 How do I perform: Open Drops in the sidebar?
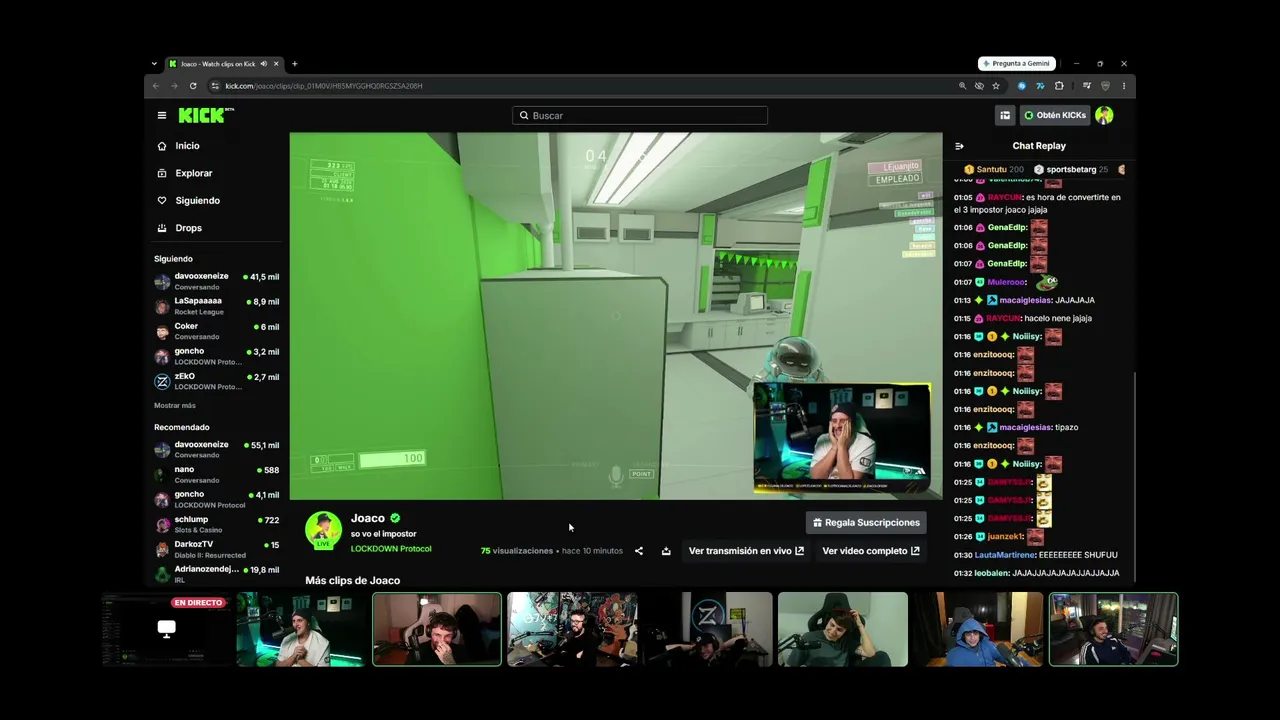pos(188,228)
